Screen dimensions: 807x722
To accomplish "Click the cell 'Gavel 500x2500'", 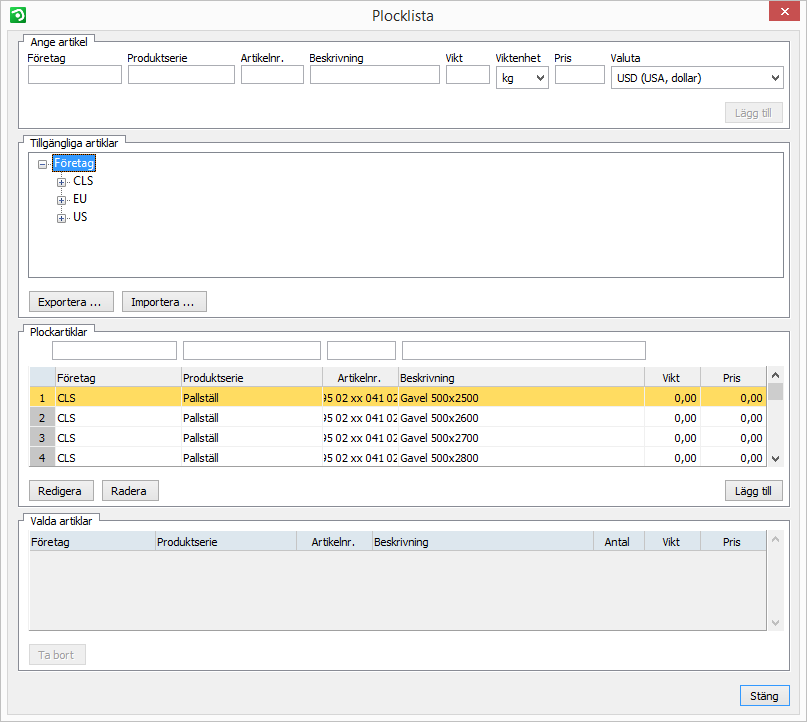I will (521, 398).
